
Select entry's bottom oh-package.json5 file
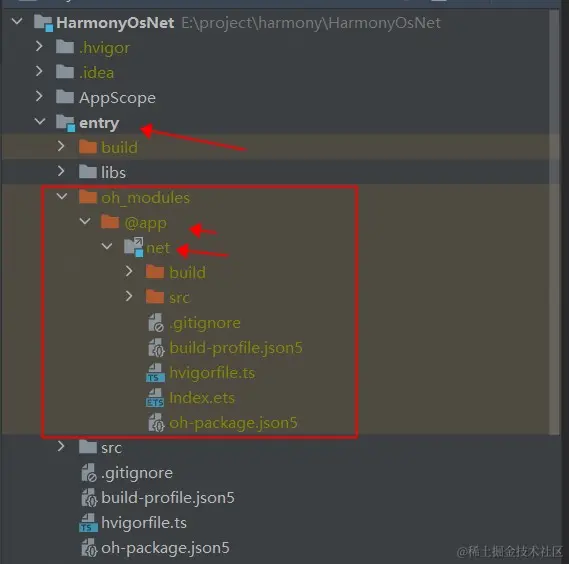click(165, 548)
